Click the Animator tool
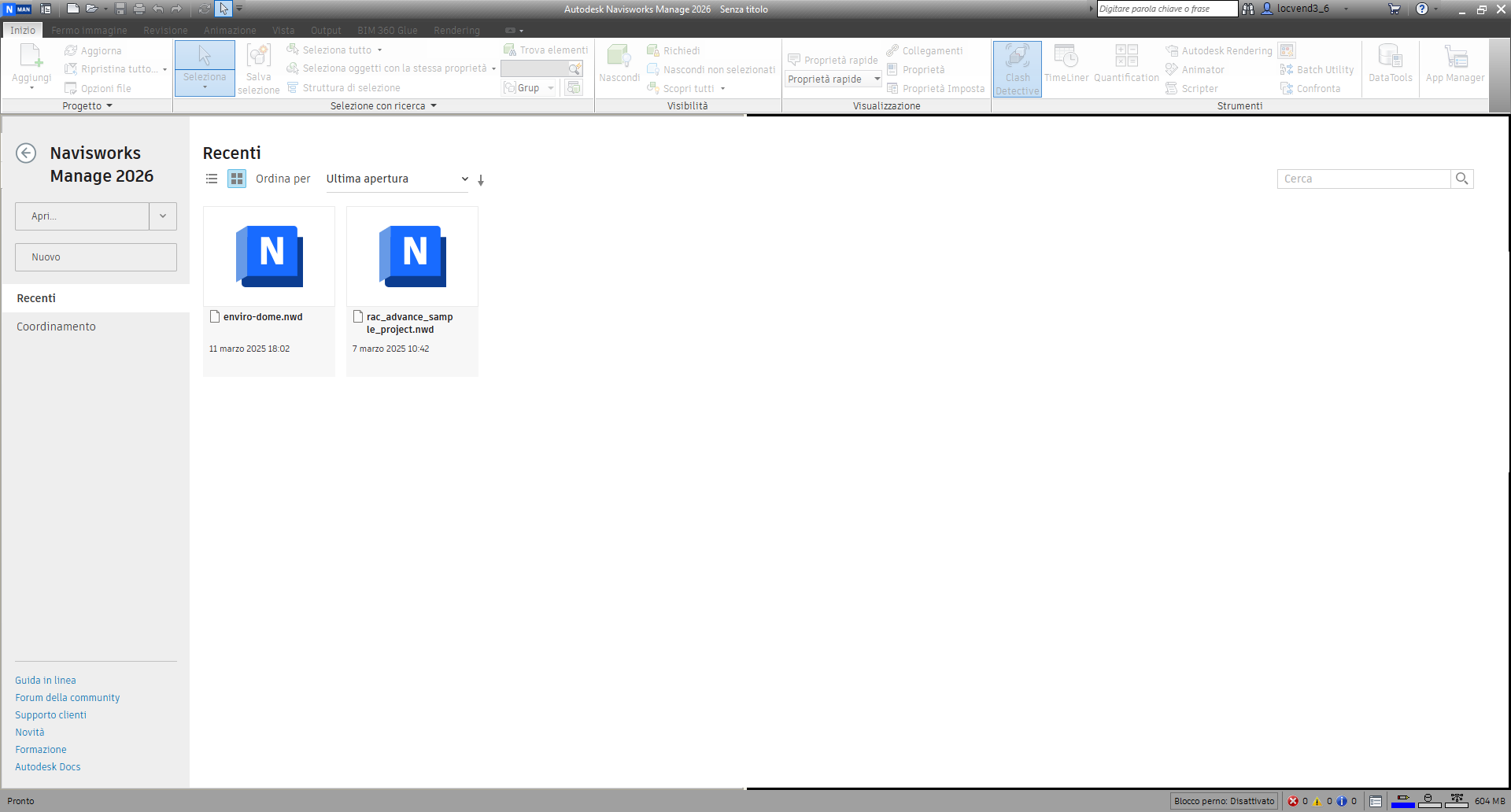 point(1195,69)
